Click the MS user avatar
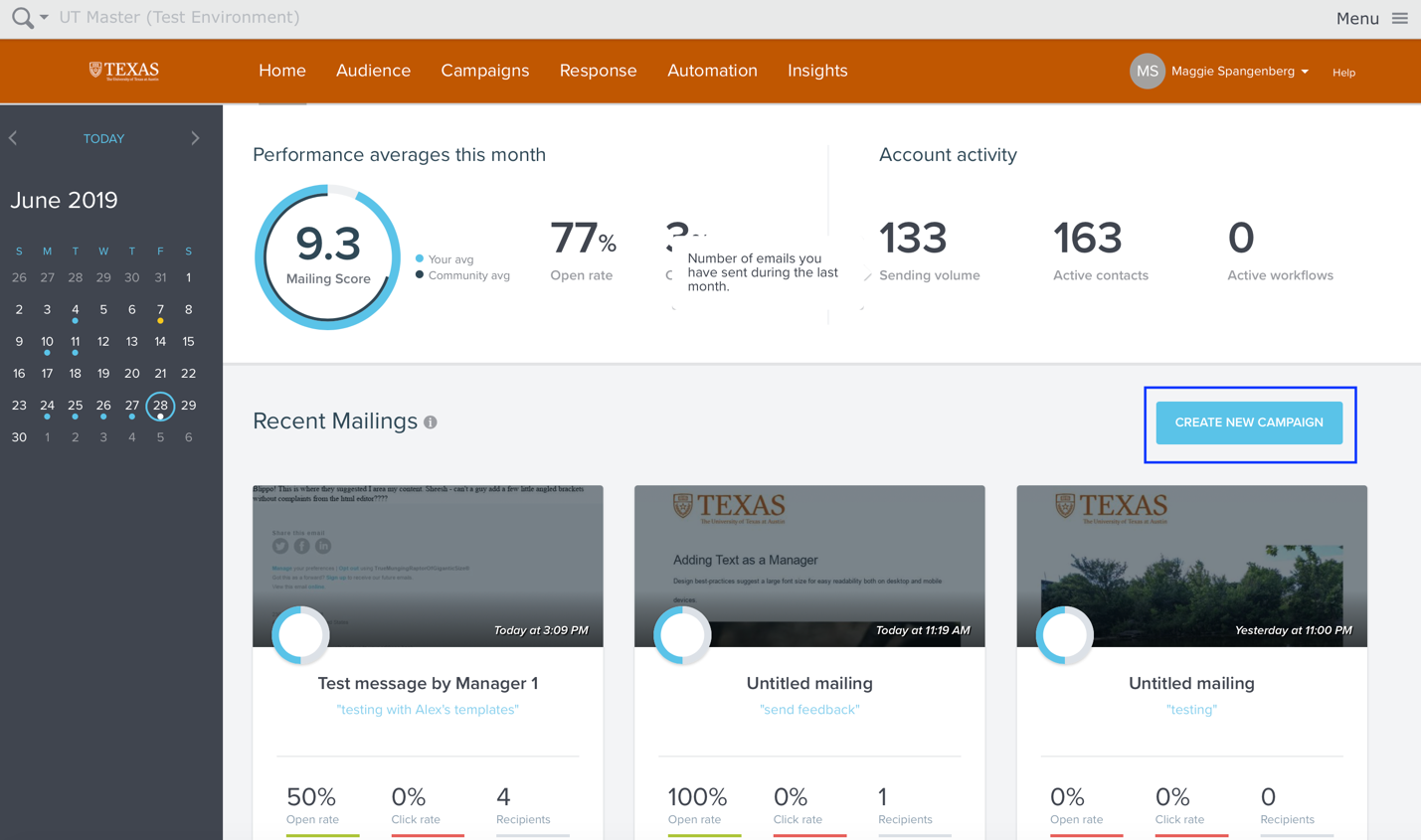This screenshot has width=1421, height=840. [1147, 71]
